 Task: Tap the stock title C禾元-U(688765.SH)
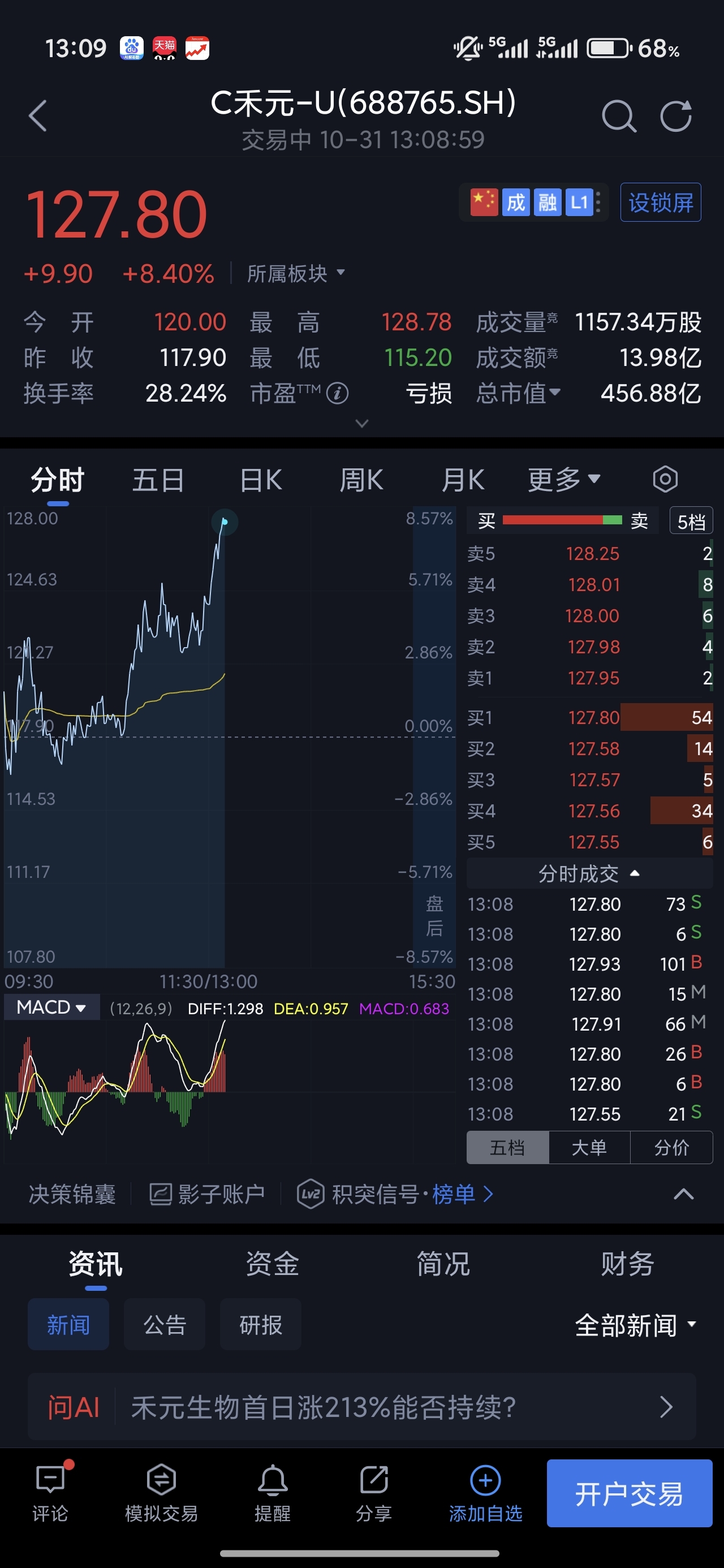pyautogui.click(x=363, y=102)
